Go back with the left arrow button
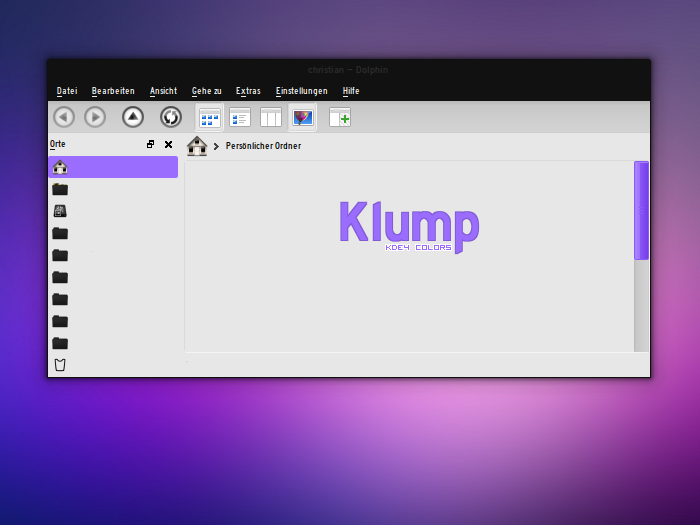700x525 pixels. tap(64, 117)
